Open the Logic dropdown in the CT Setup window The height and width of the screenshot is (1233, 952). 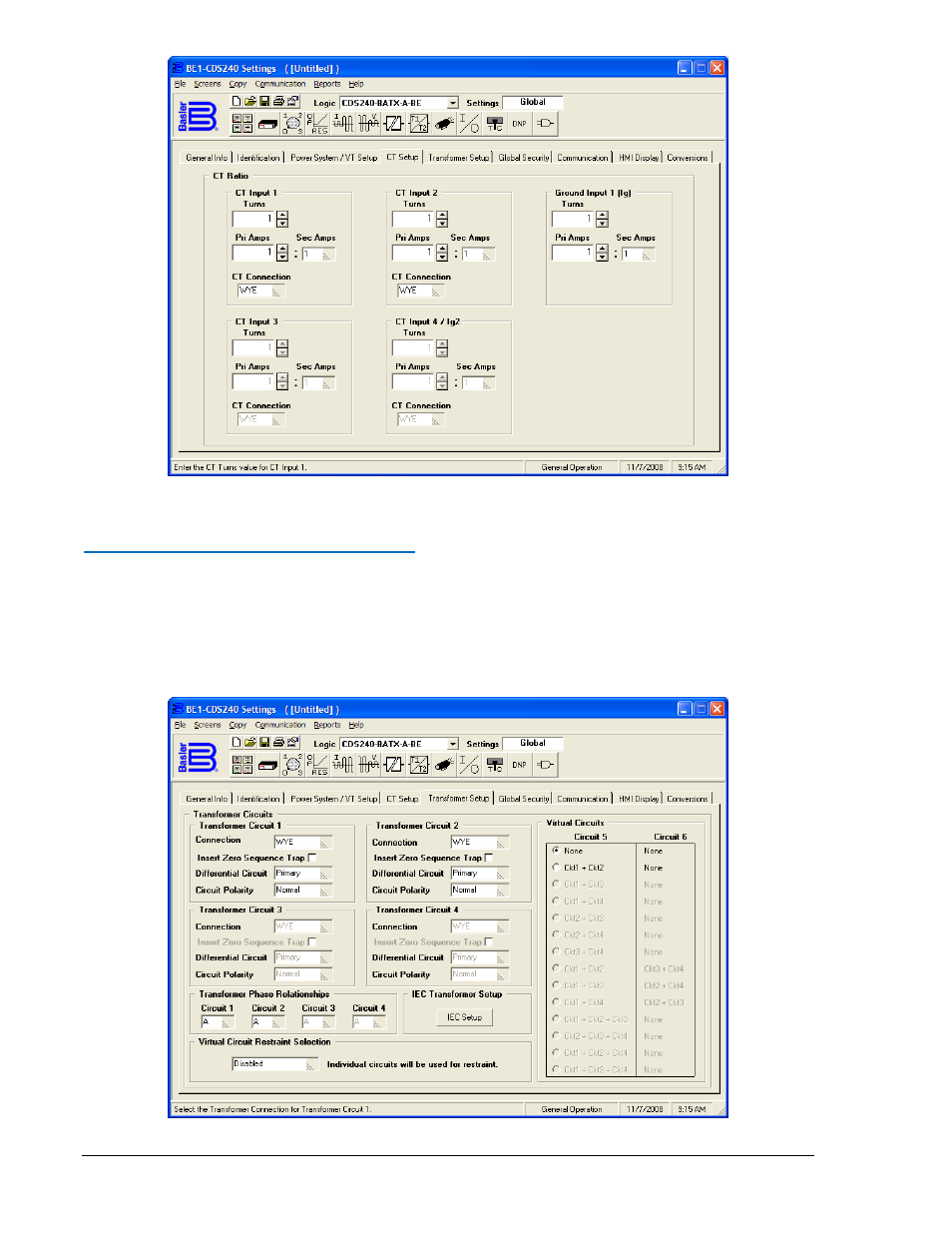[x=453, y=103]
